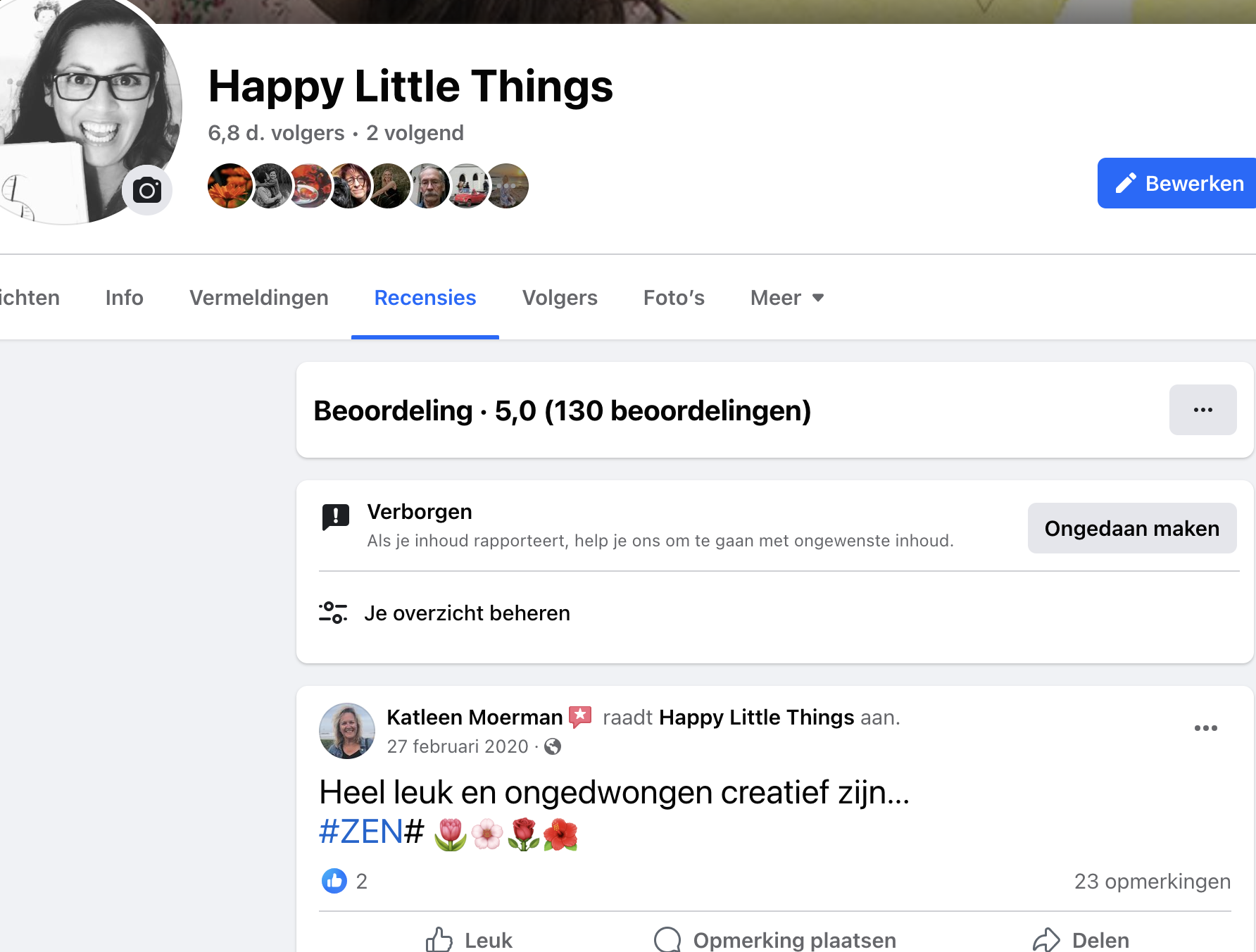Like the review with Leuk button
This screenshot has width=1256, height=952.
coord(470,939)
